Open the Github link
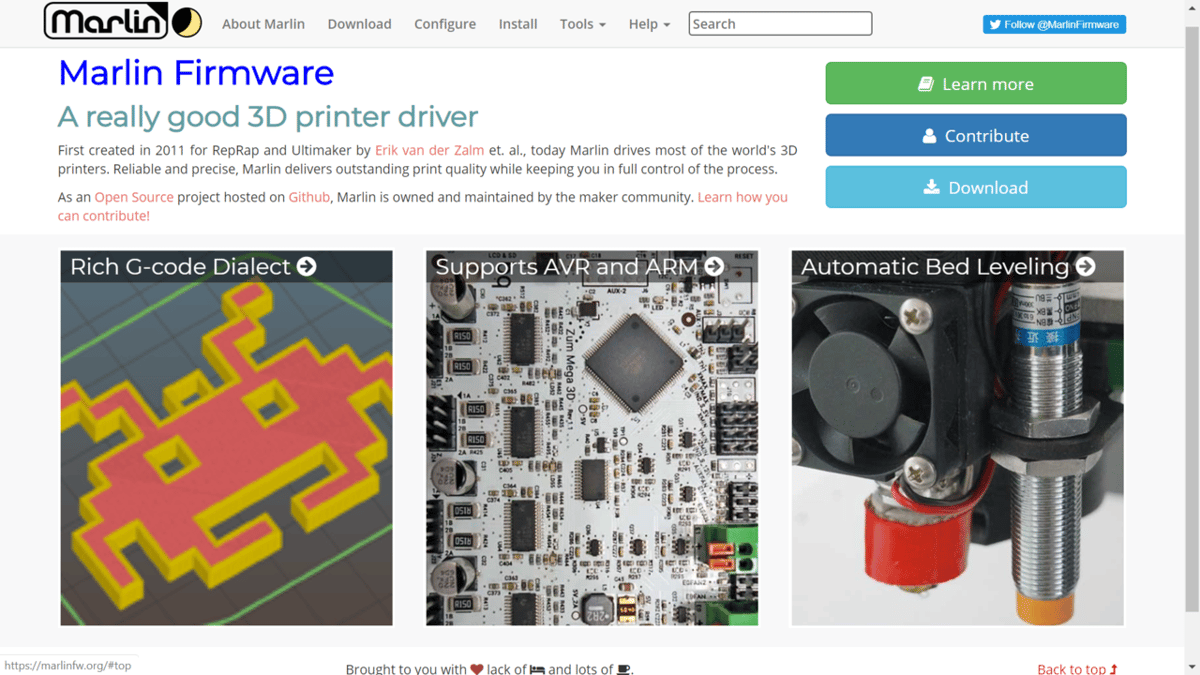The image size is (1200, 675). click(309, 197)
